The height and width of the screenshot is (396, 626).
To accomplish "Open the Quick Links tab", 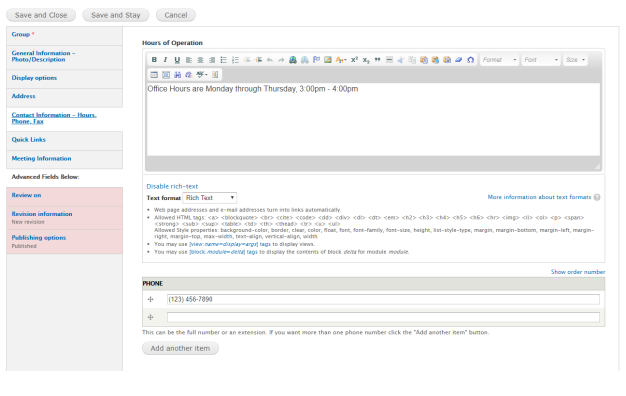I will click(64, 140).
